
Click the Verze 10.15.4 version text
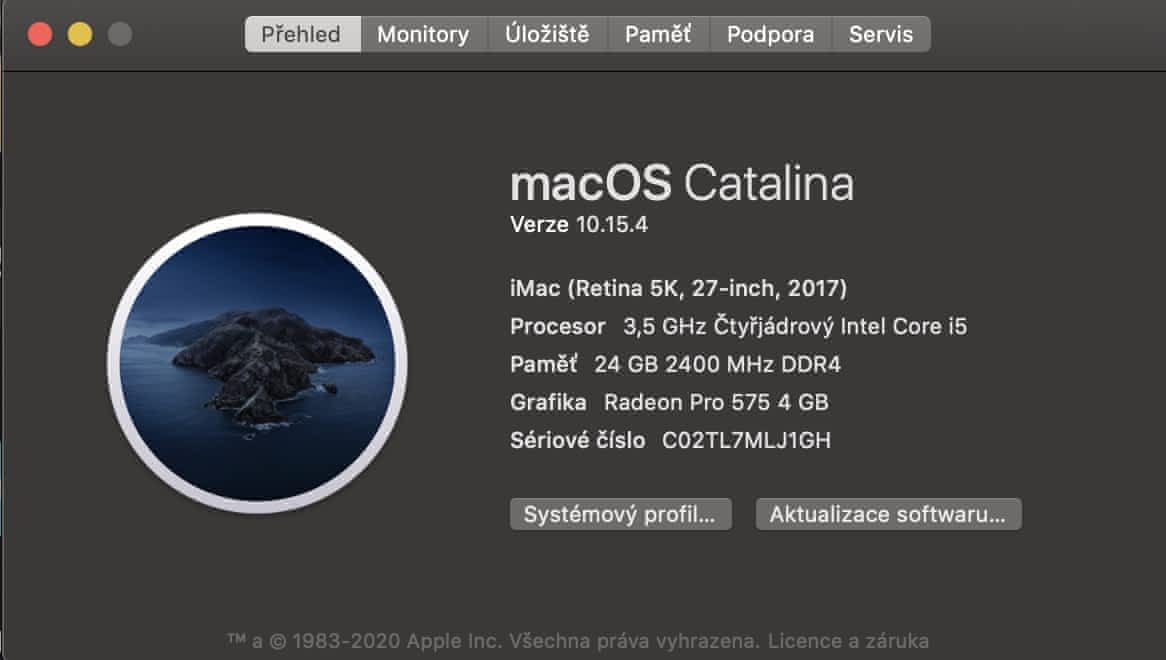click(579, 225)
